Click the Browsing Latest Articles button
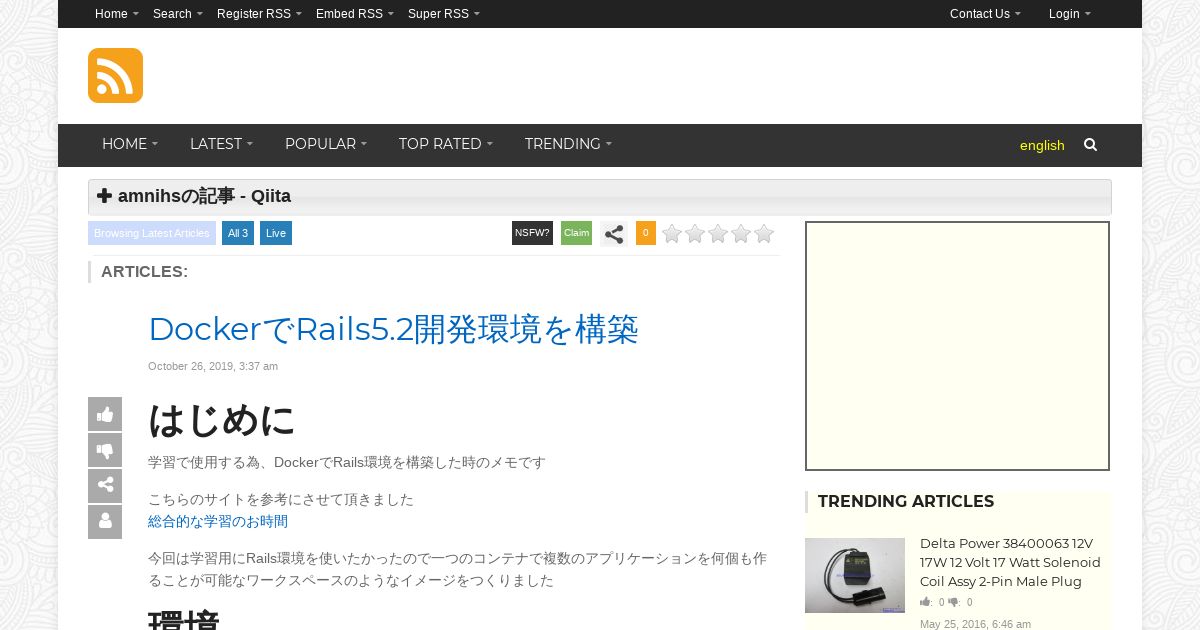1200x630 pixels. click(x=152, y=233)
